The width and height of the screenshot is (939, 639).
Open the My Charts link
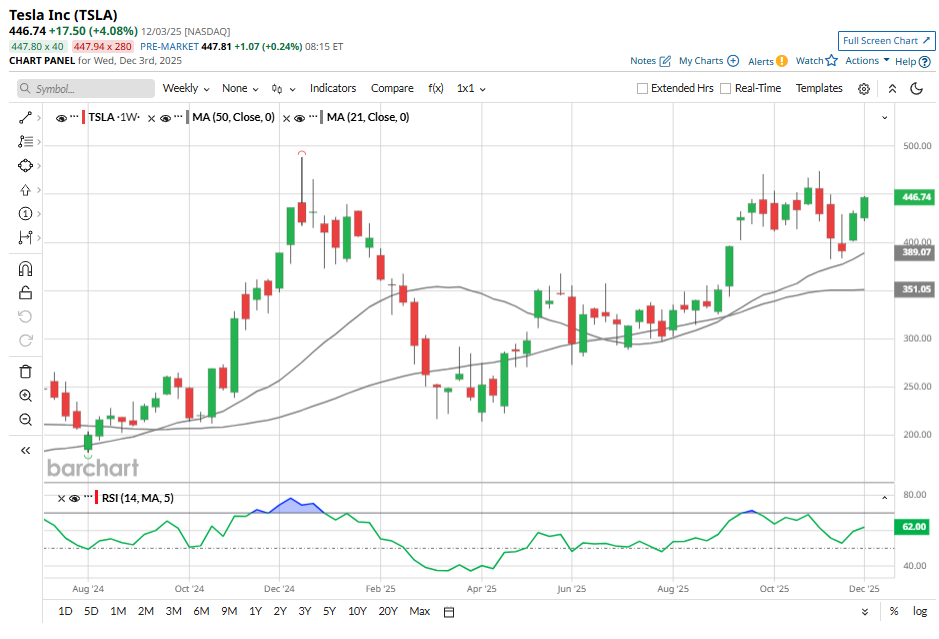point(708,60)
